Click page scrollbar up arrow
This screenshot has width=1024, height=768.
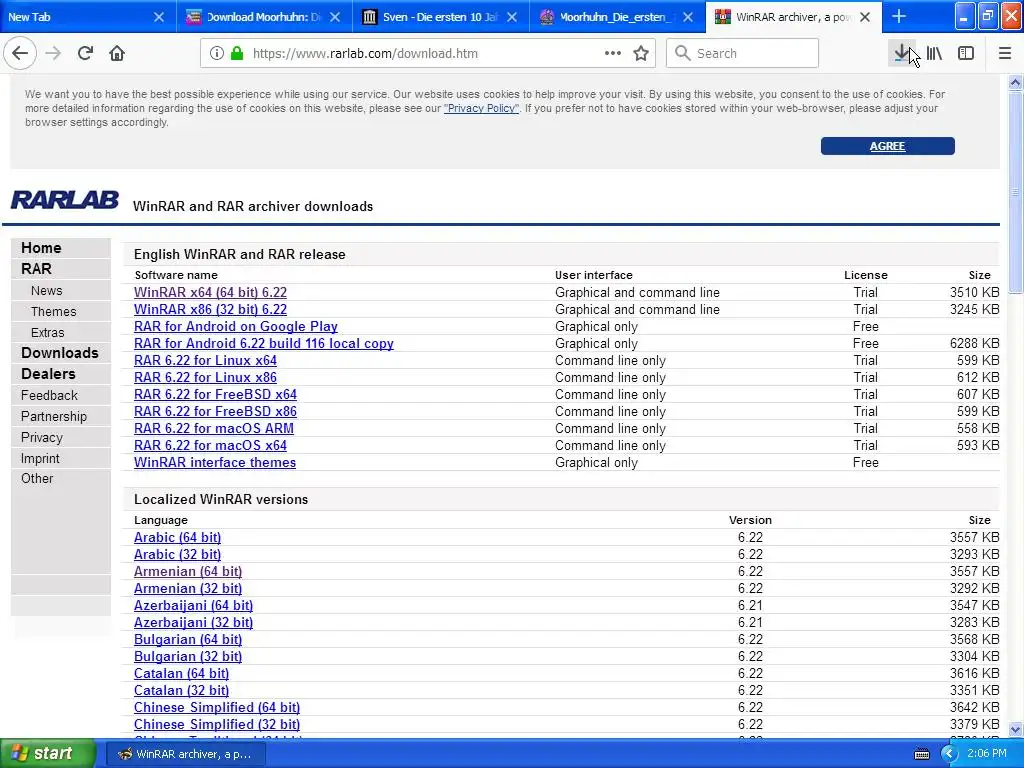[1016, 82]
